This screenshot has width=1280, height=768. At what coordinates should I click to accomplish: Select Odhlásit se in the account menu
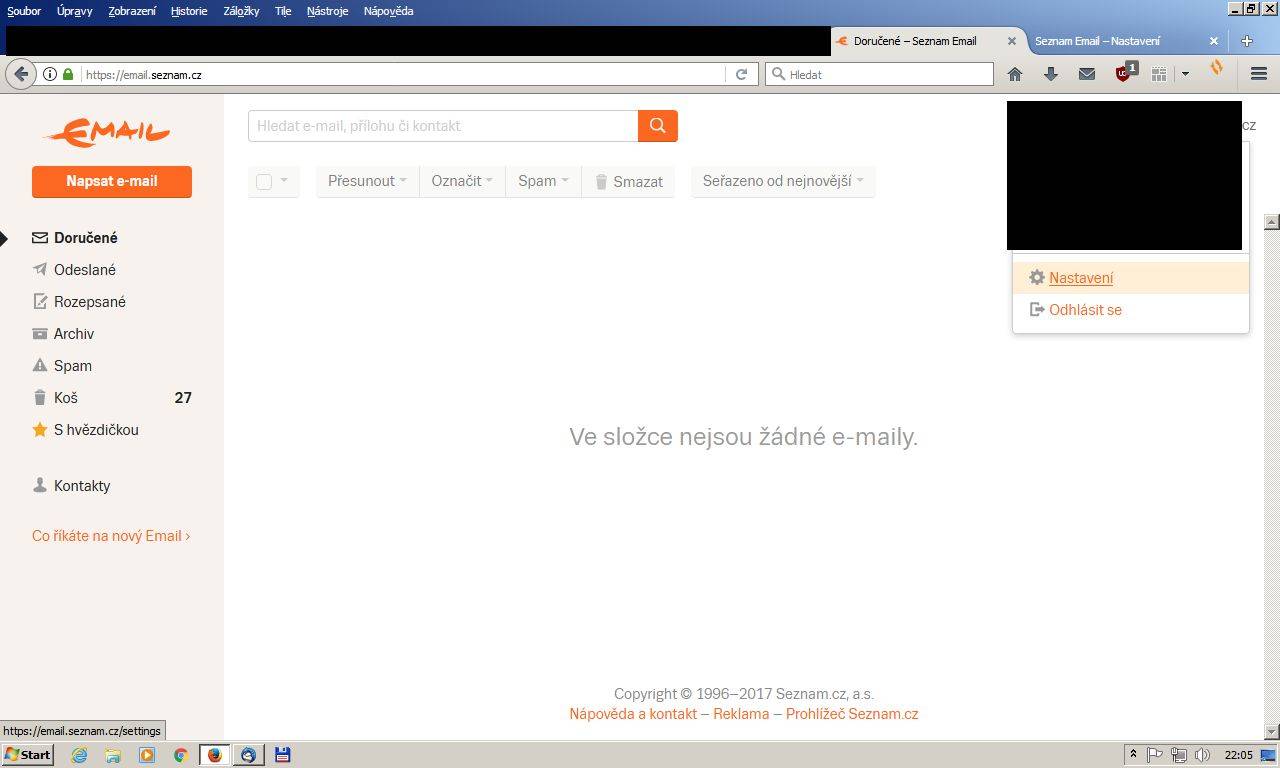tap(1131, 310)
